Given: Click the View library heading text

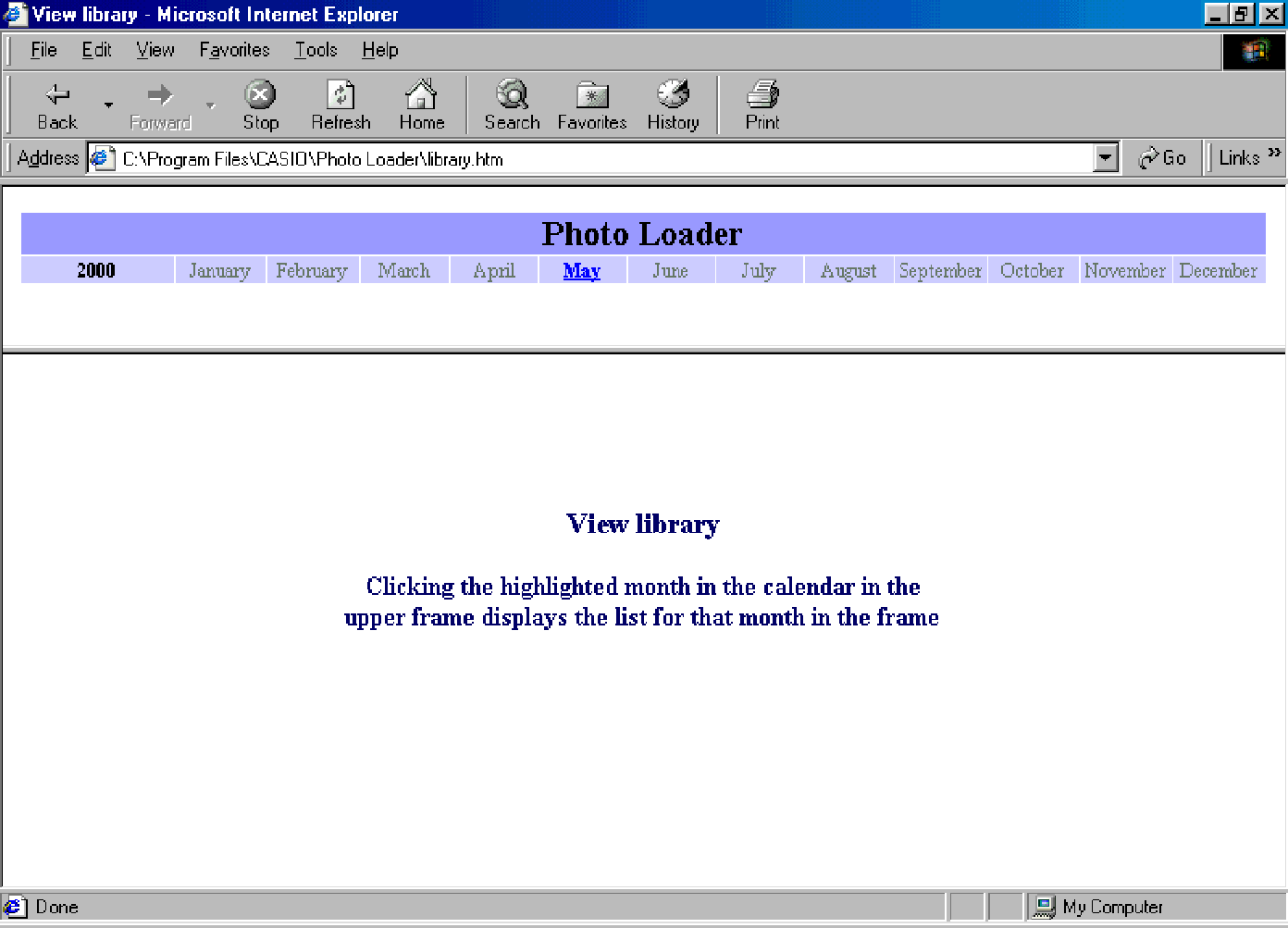Looking at the screenshot, I should [x=643, y=524].
